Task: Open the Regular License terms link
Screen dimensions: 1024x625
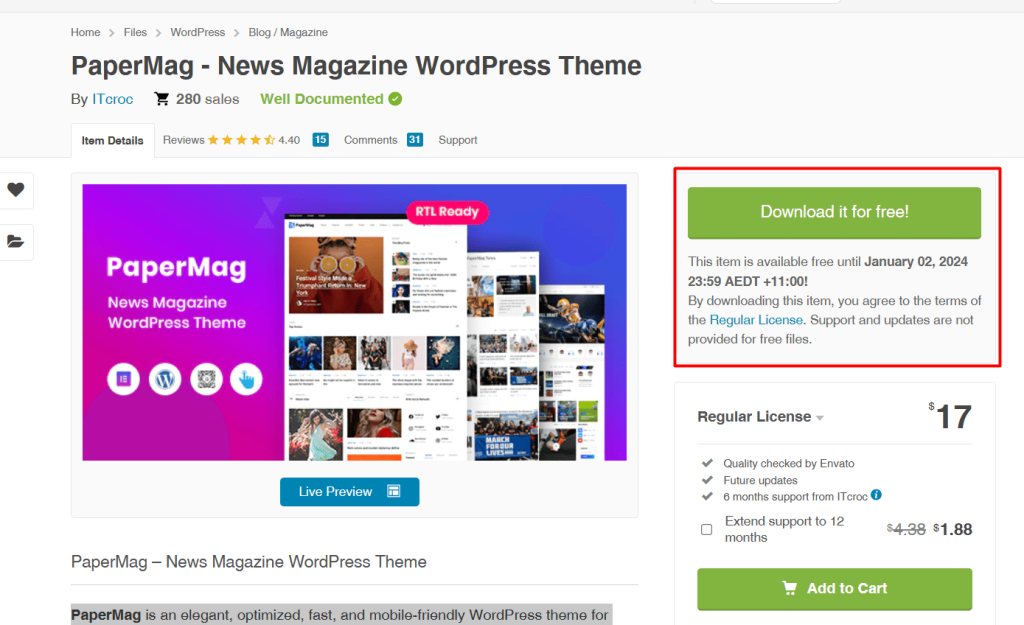Action: (x=755, y=321)
